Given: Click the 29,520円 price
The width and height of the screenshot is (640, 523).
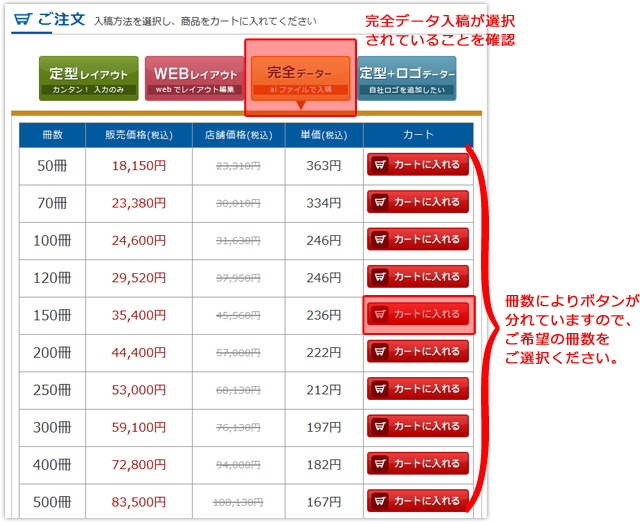Looking at the screenshot, I should pos(139,278).
